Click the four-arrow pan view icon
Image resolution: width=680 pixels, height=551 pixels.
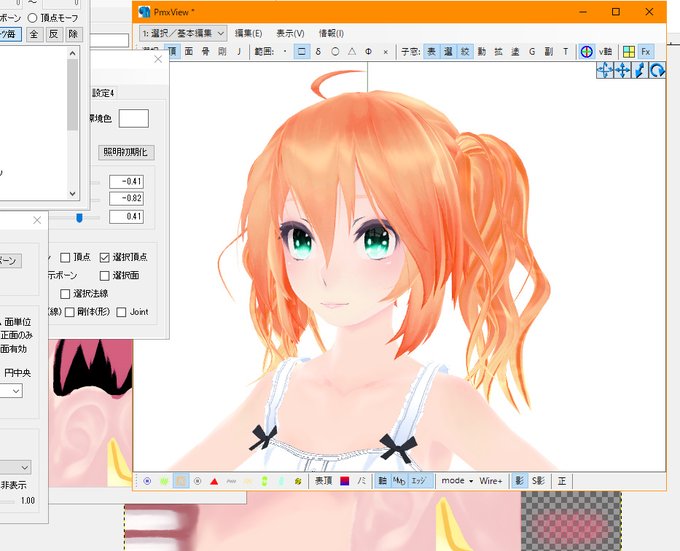622,70
